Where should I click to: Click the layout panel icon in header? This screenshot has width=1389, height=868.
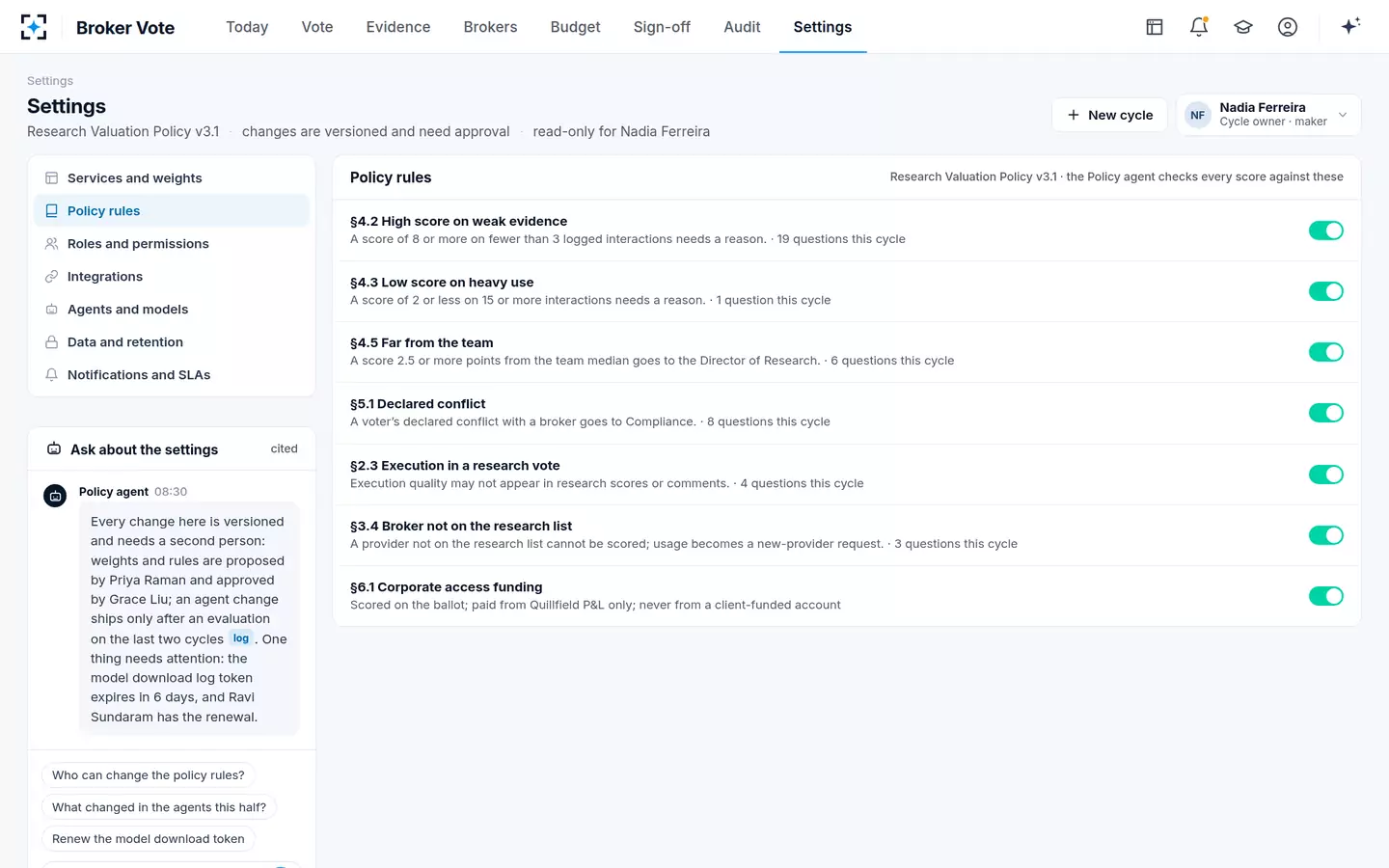click(x=1155, y=27)
